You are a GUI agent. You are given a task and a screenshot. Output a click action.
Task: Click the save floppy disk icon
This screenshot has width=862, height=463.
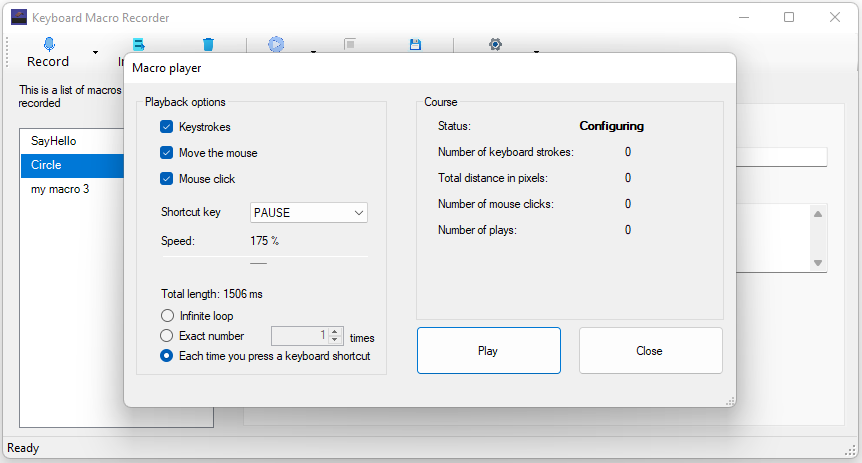click(416, 44)
